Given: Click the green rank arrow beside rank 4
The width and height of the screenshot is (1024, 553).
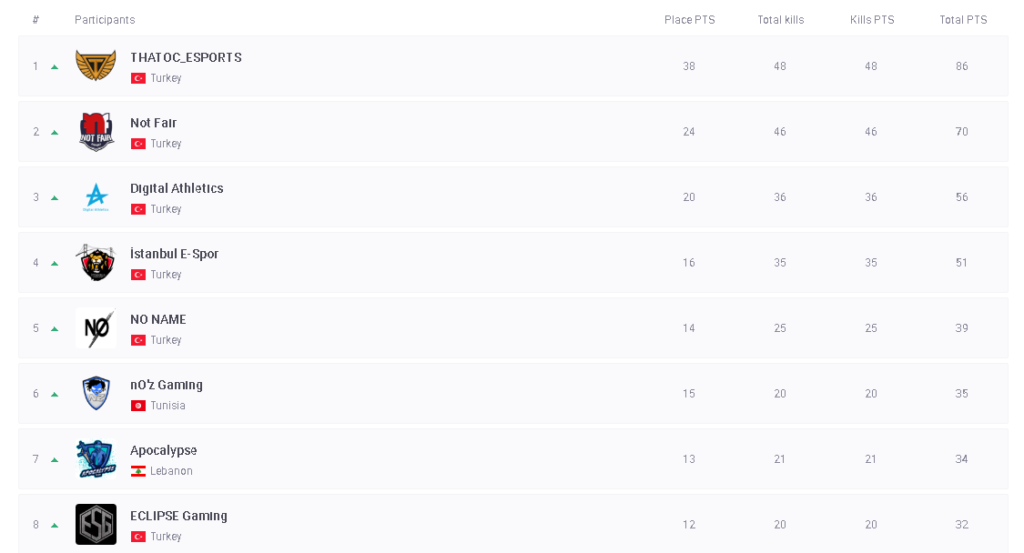Looking at the screenshot, I should coord(55,263).
